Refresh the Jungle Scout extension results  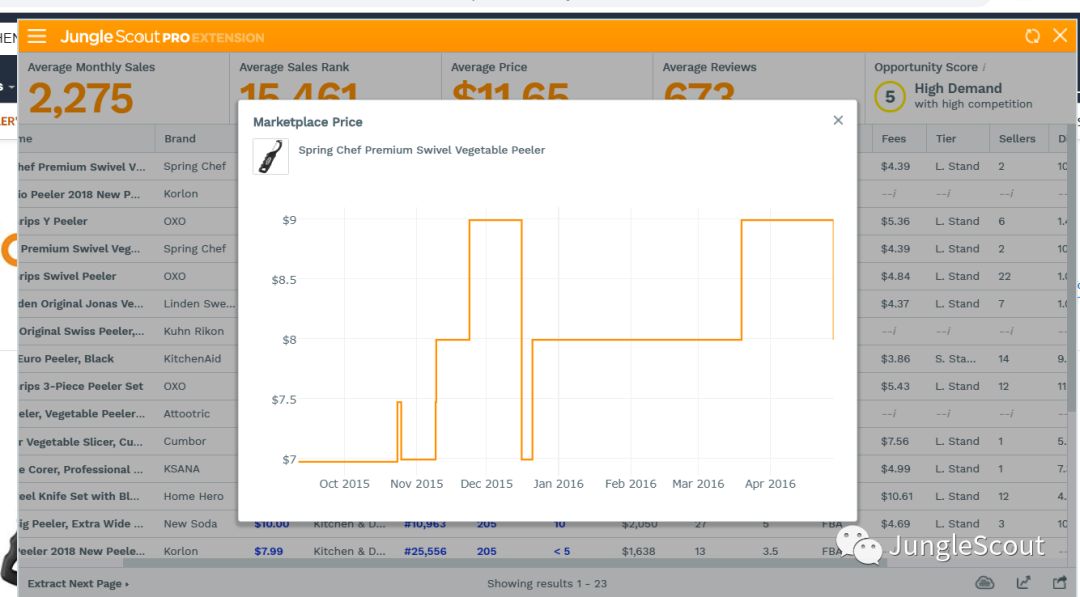pos(1032,36)
